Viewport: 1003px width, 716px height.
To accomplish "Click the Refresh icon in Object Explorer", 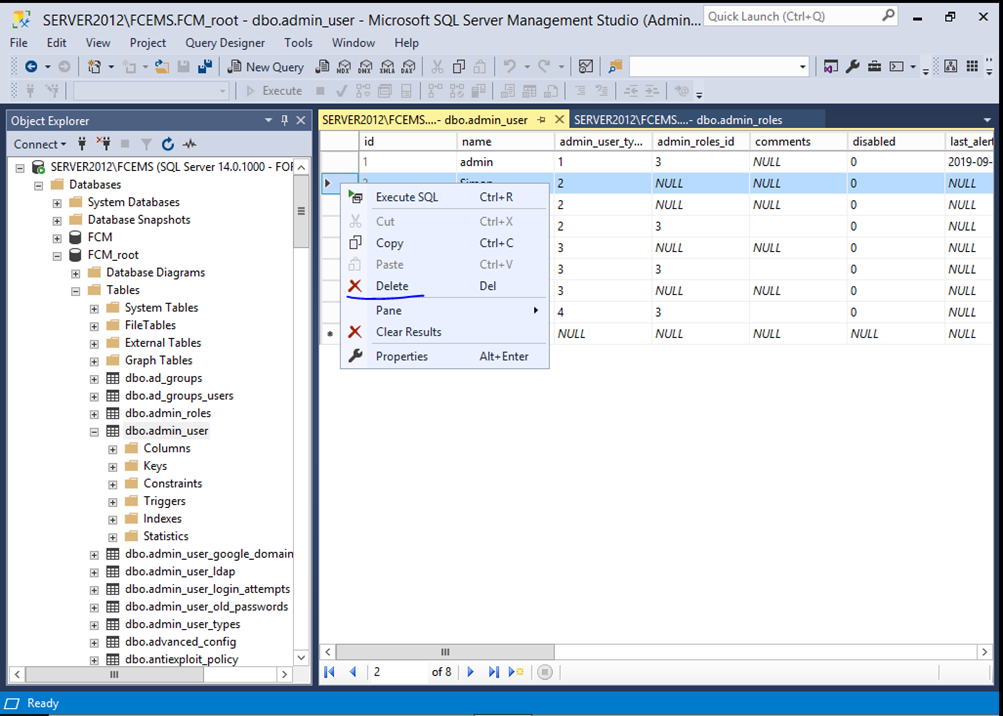I will [x=167, y=144].
